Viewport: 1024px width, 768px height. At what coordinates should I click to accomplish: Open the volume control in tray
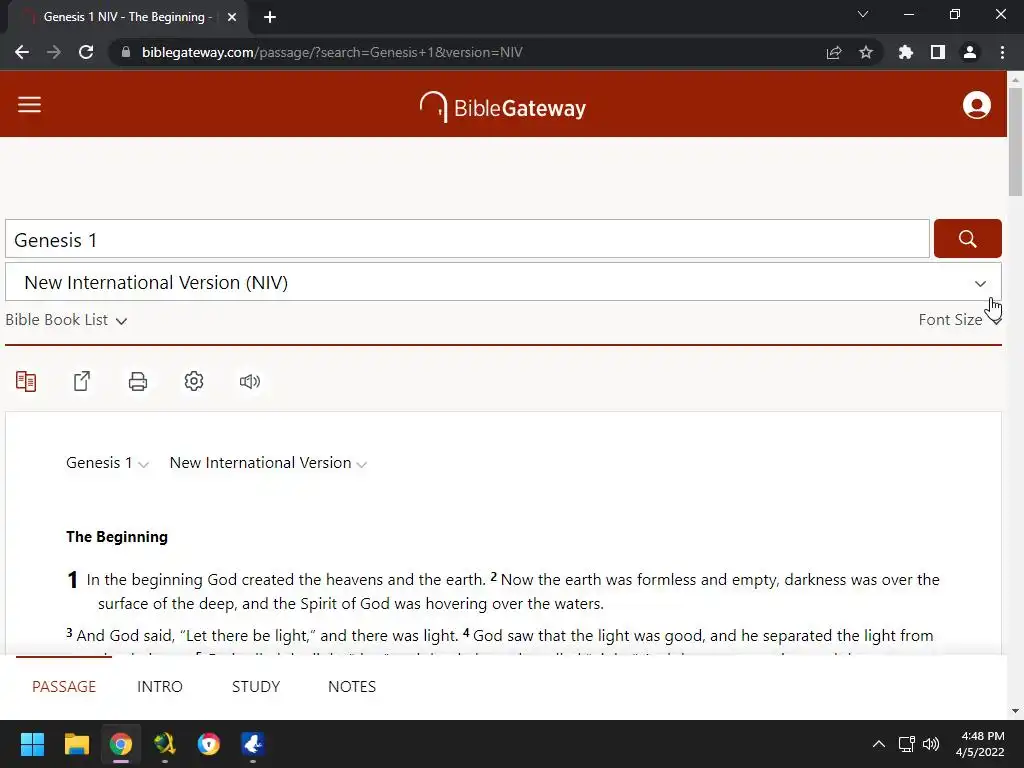931,744
